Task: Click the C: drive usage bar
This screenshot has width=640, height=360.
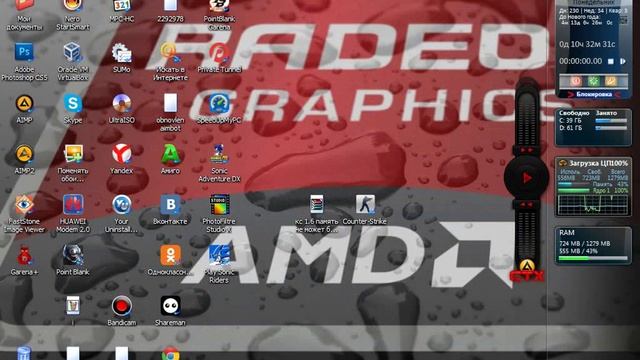Action: click(x=611, y=120)
